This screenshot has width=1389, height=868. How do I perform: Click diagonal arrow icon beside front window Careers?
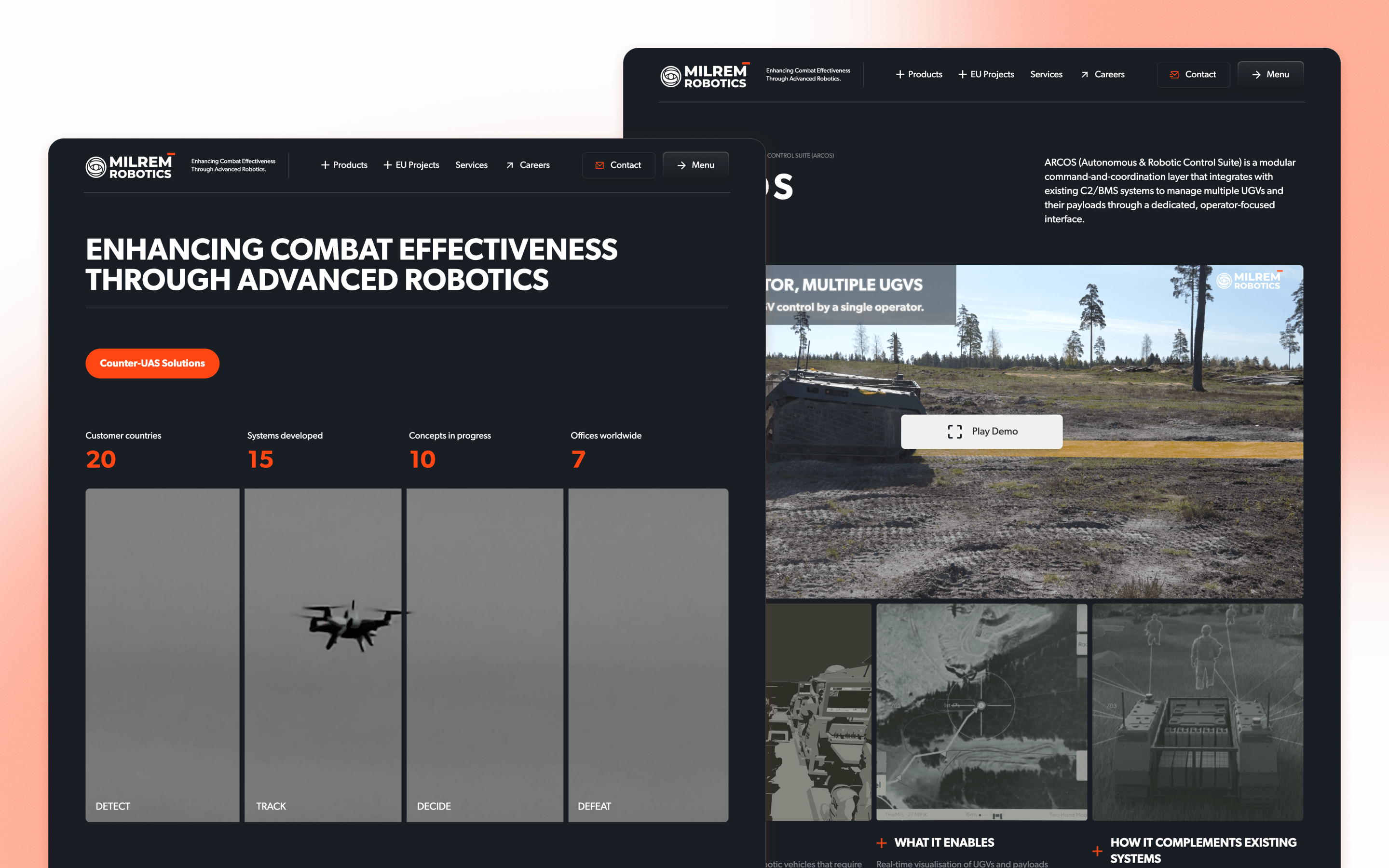click(x=510, y=165)
